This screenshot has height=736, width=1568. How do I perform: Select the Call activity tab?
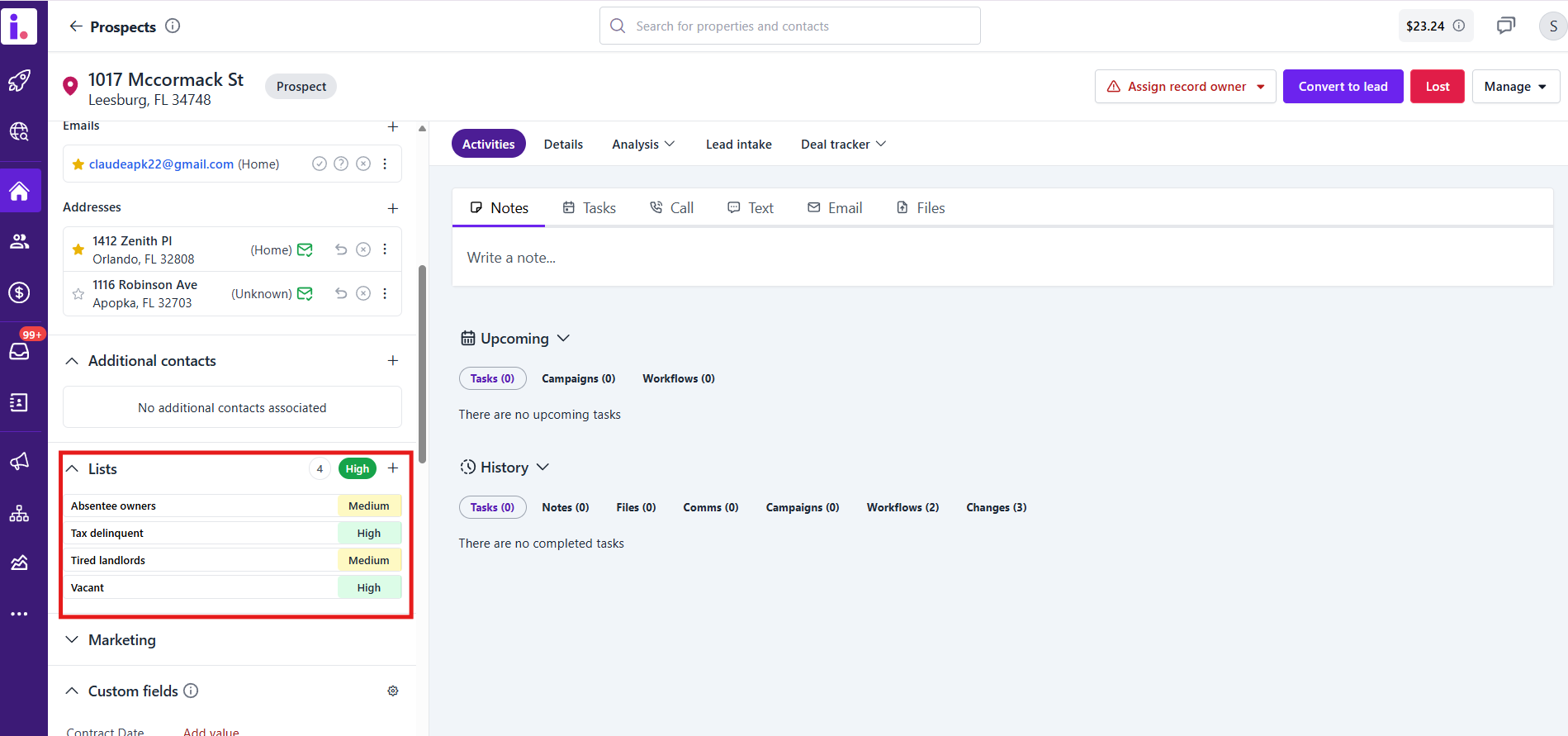tap(671, 208)
